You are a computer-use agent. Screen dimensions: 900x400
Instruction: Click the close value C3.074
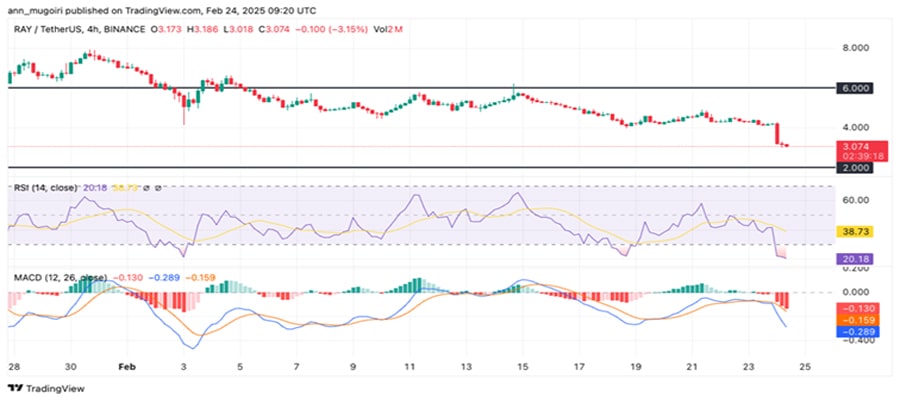tap(273, 29)
